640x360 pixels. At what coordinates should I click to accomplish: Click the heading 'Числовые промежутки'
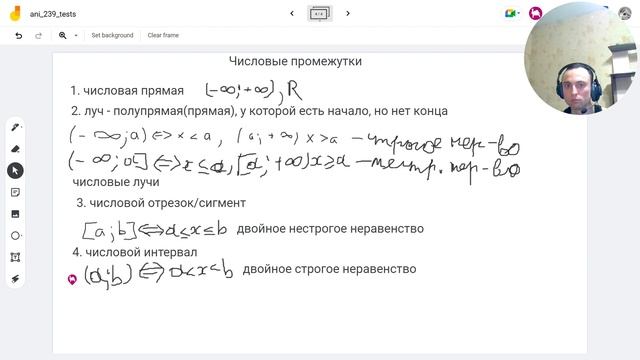296,61
